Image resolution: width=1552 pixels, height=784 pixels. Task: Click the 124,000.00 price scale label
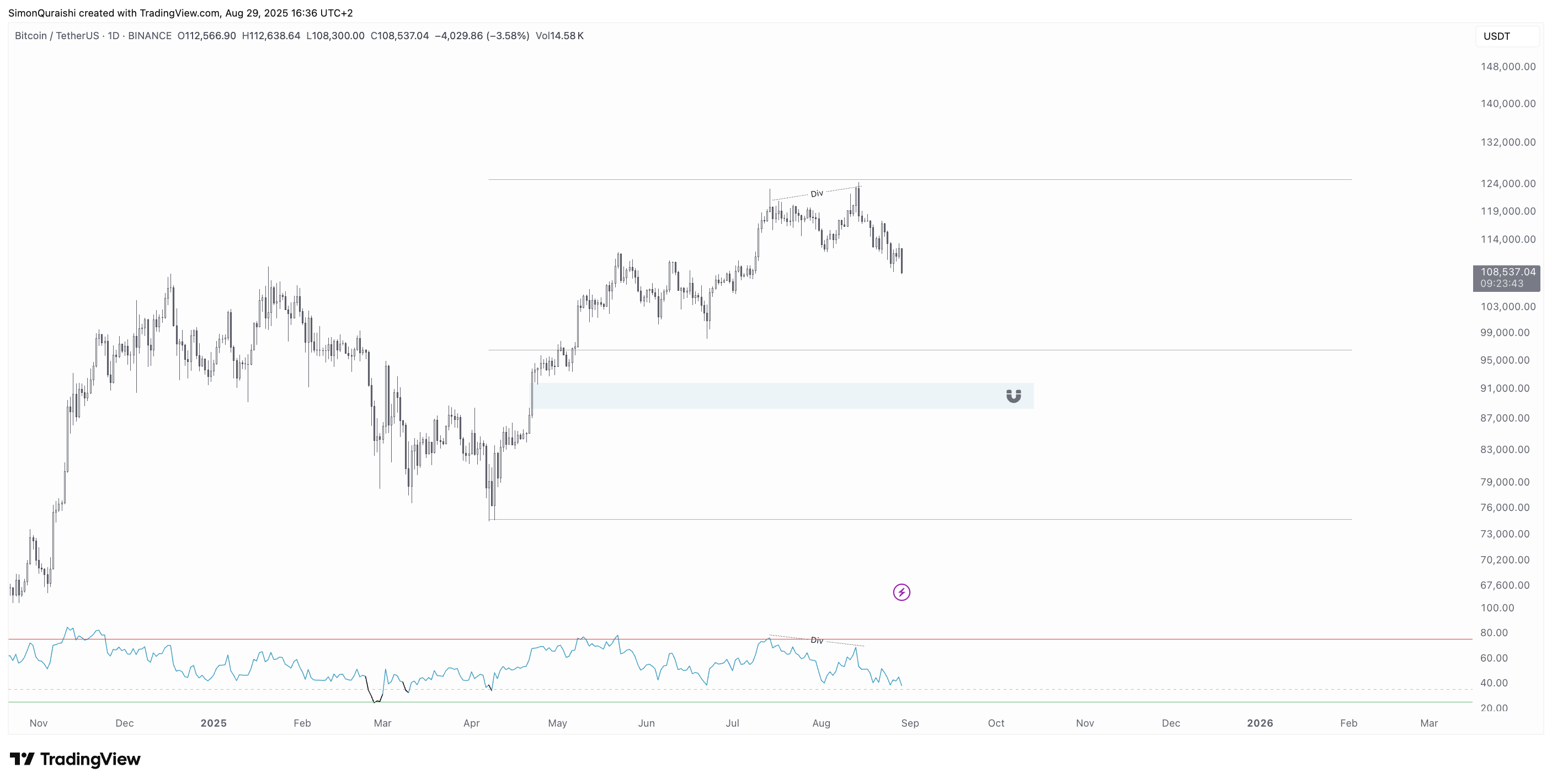tap(1508, 184)
